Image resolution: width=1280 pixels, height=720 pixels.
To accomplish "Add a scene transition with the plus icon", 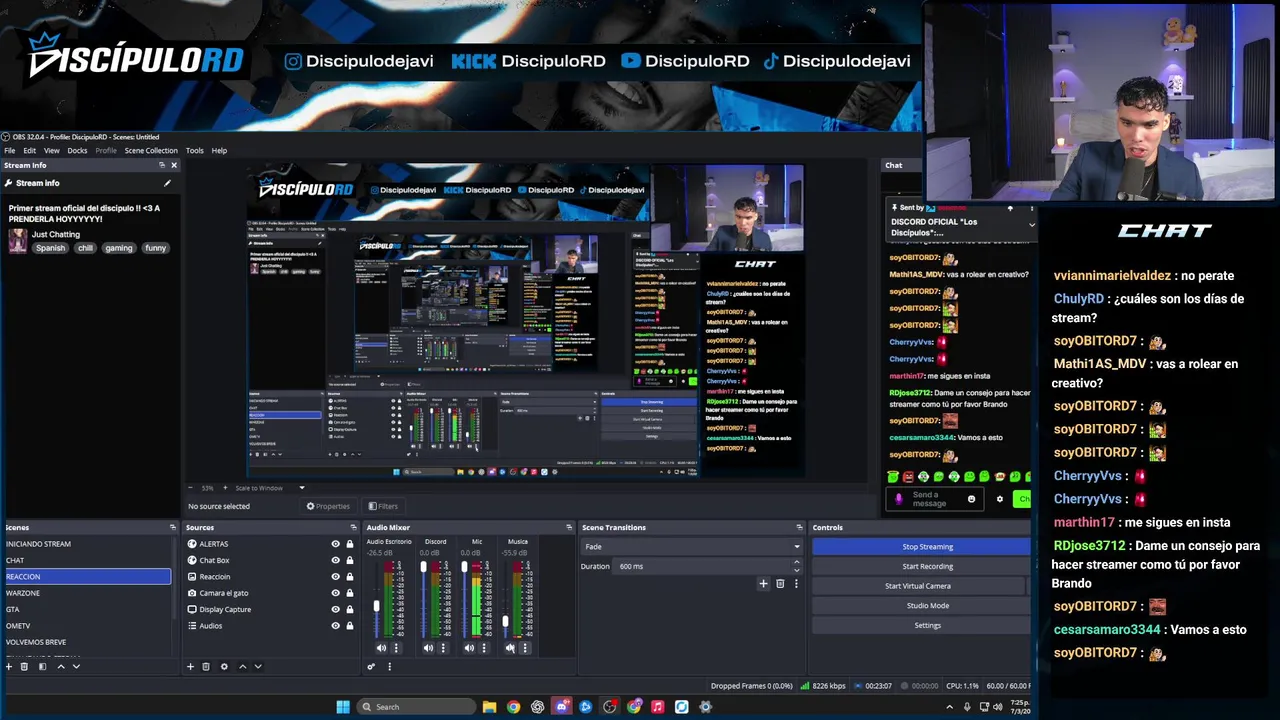I will (763, 584).
